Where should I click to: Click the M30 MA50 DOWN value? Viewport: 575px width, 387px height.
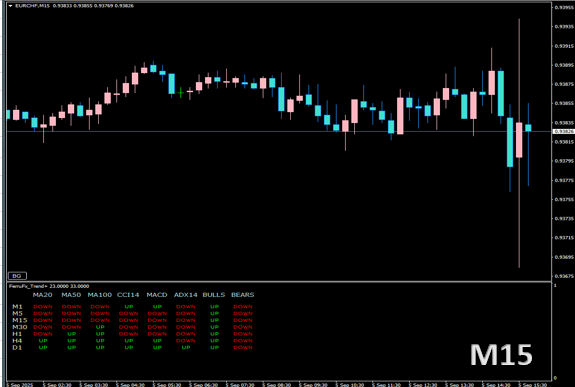(x=72, y=327)
